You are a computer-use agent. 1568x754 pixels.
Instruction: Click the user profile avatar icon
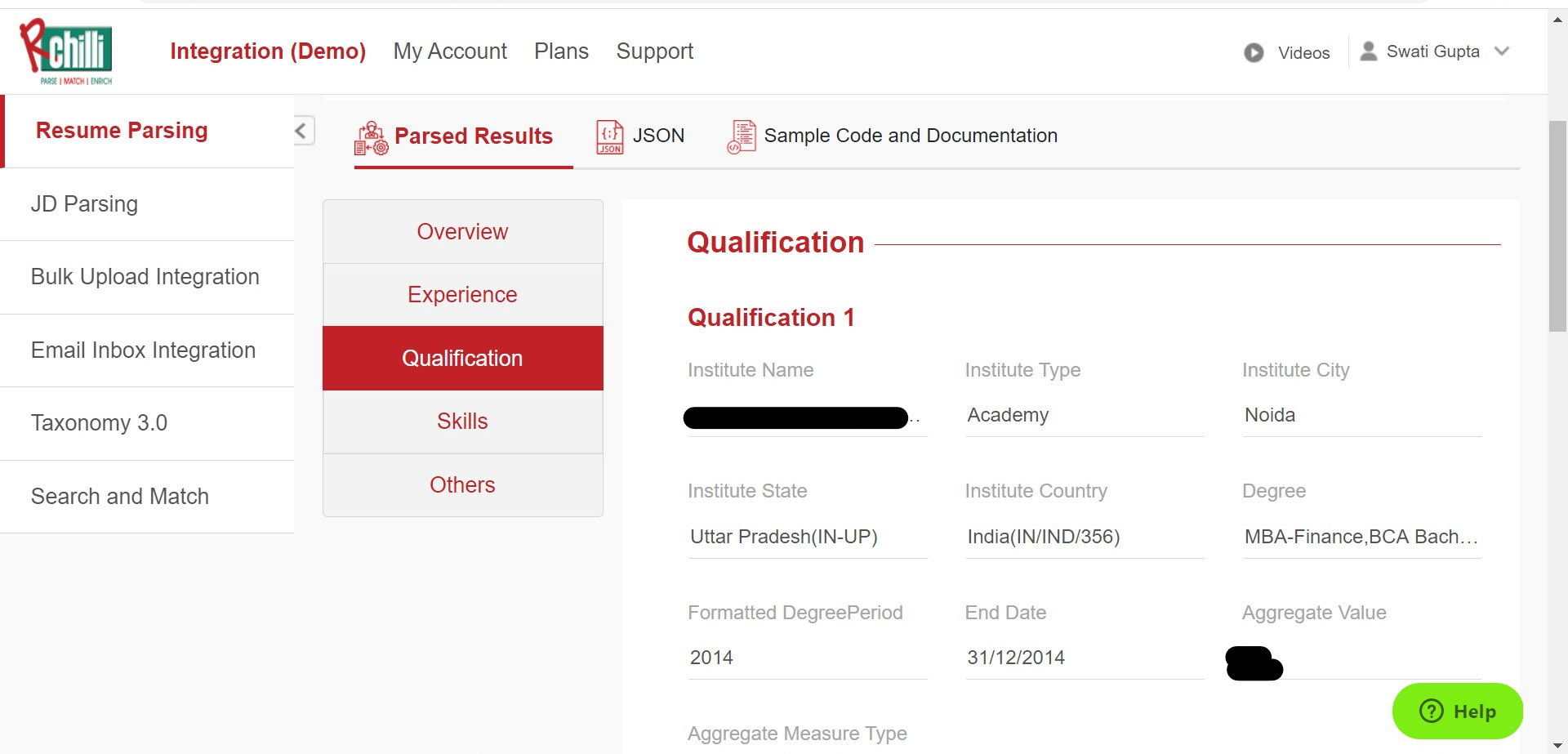click(1369, 51)
